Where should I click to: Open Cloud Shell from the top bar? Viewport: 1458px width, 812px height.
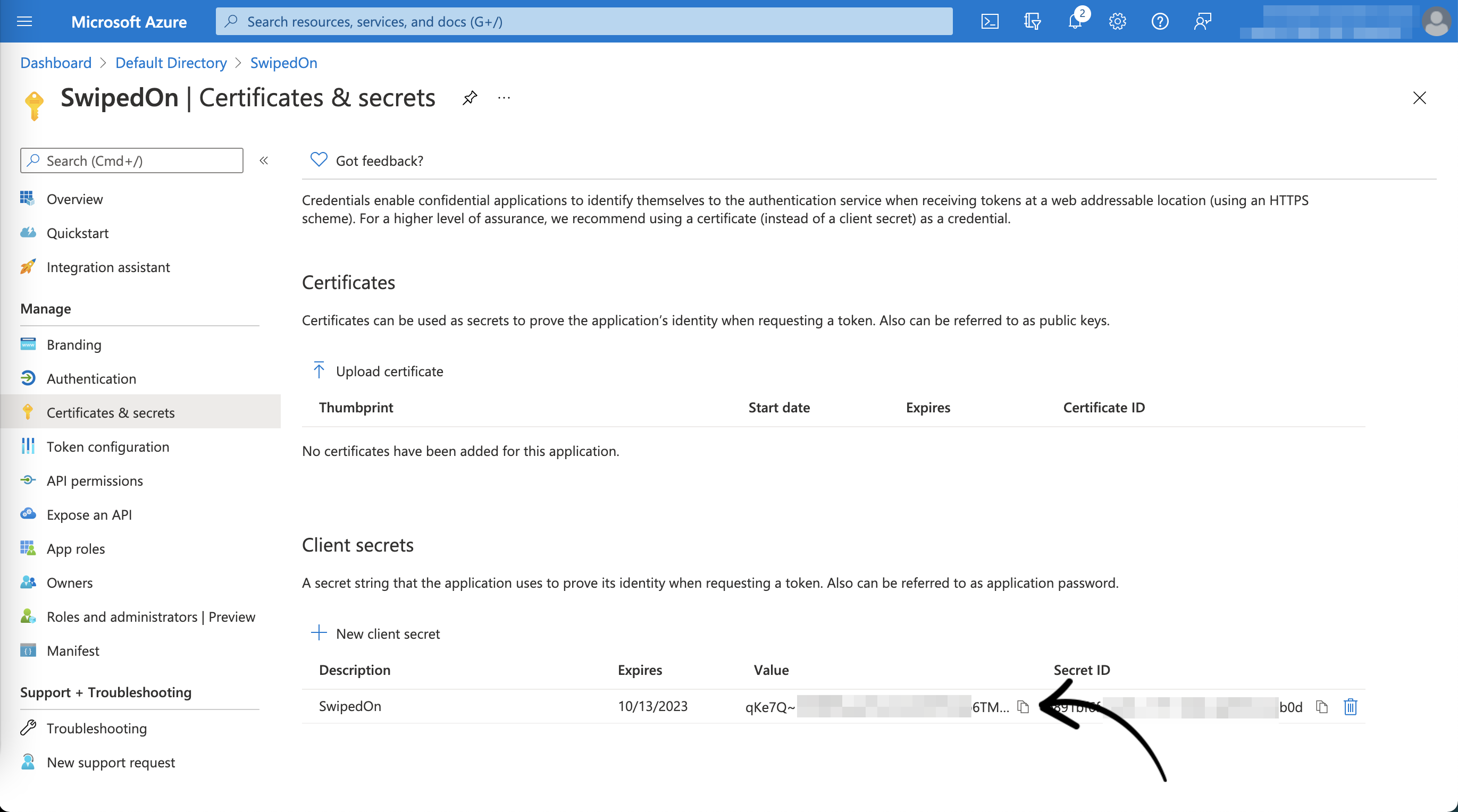point(990,21)
